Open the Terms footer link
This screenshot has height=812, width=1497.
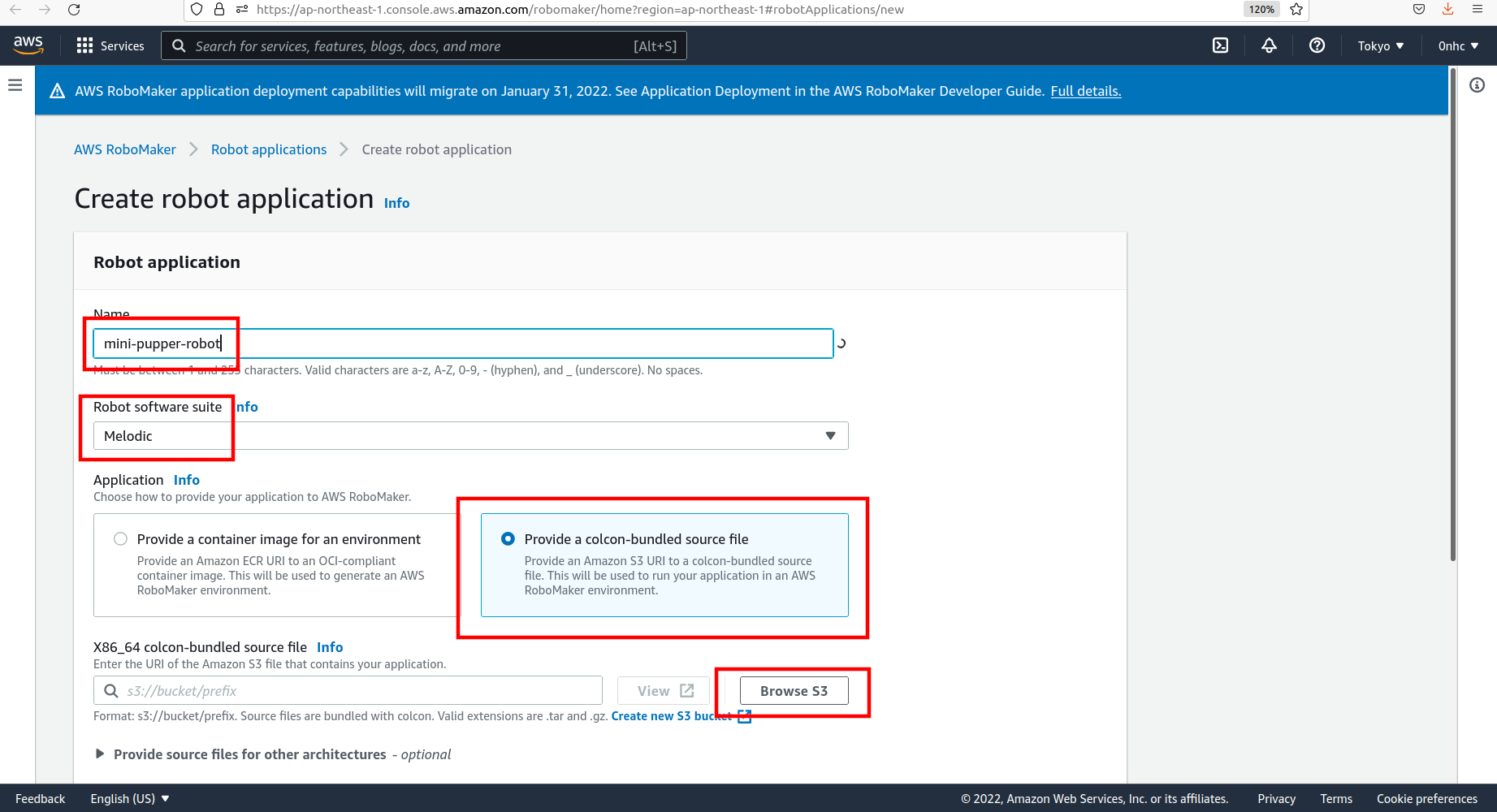click(x=1336, y=799)
